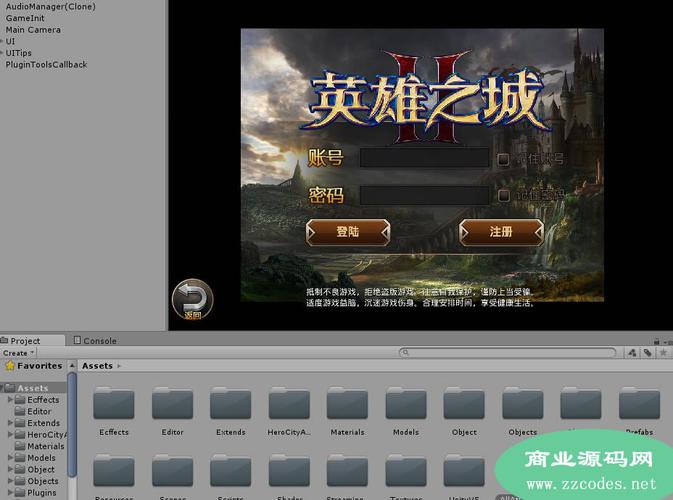Screen dimensions: 673x500
Task: Expand the Plugins folder arrow in the tree
Action: [10, 492]
